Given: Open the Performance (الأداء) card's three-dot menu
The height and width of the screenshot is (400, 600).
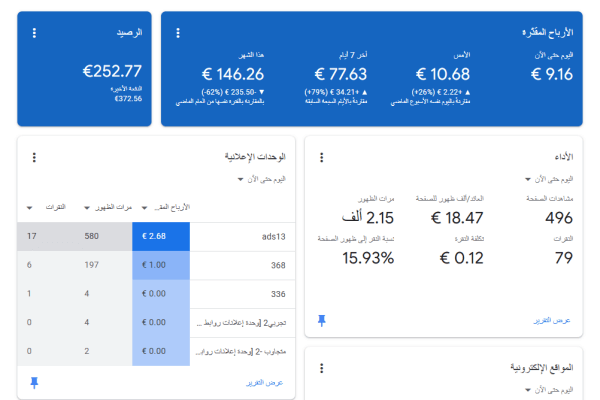Looking at the screenshot, I should (x=322, y=157).
